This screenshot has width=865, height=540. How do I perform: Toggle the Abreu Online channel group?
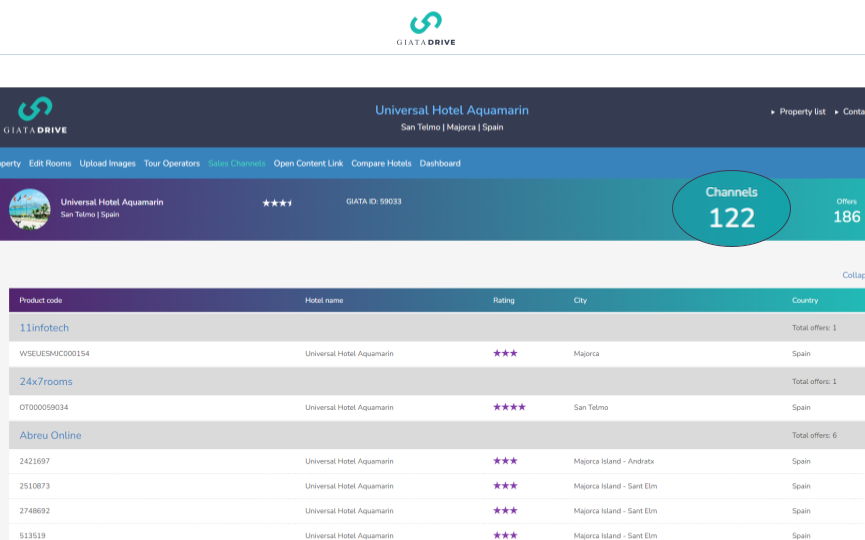(x=50, y=436)
